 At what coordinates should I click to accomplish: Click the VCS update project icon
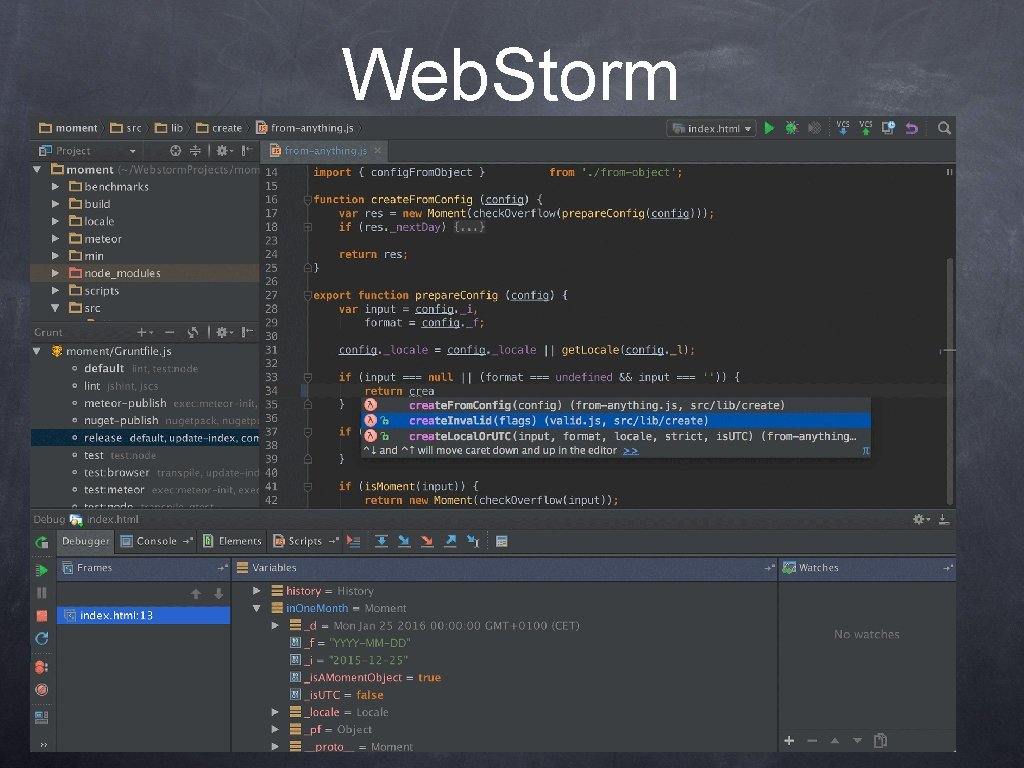(x=843, y=127)
